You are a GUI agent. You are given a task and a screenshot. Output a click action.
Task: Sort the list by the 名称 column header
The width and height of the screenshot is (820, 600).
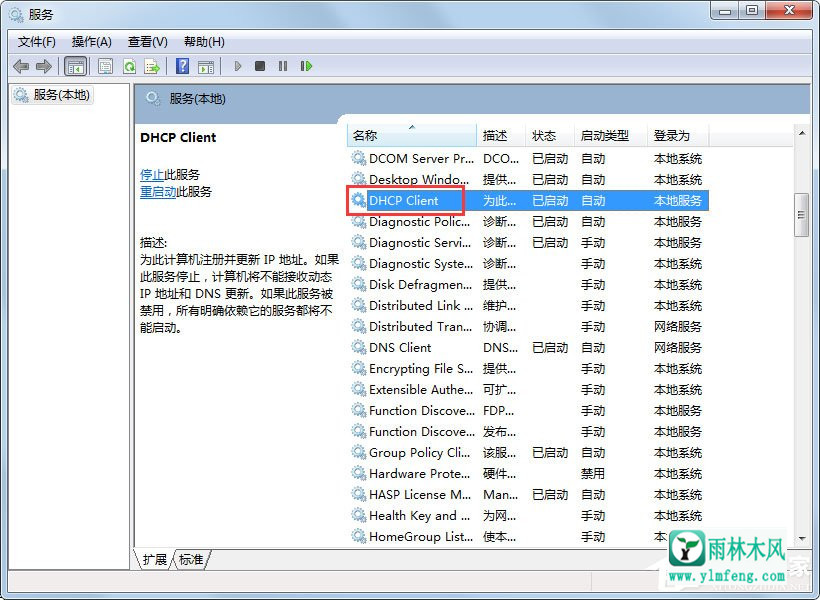click(366, 136)
